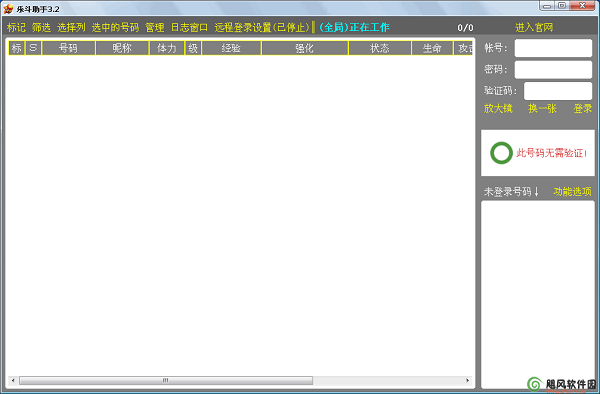Open the 选中的号码 menu
This screenshot has height=394, width=600.
click(115, 28)
